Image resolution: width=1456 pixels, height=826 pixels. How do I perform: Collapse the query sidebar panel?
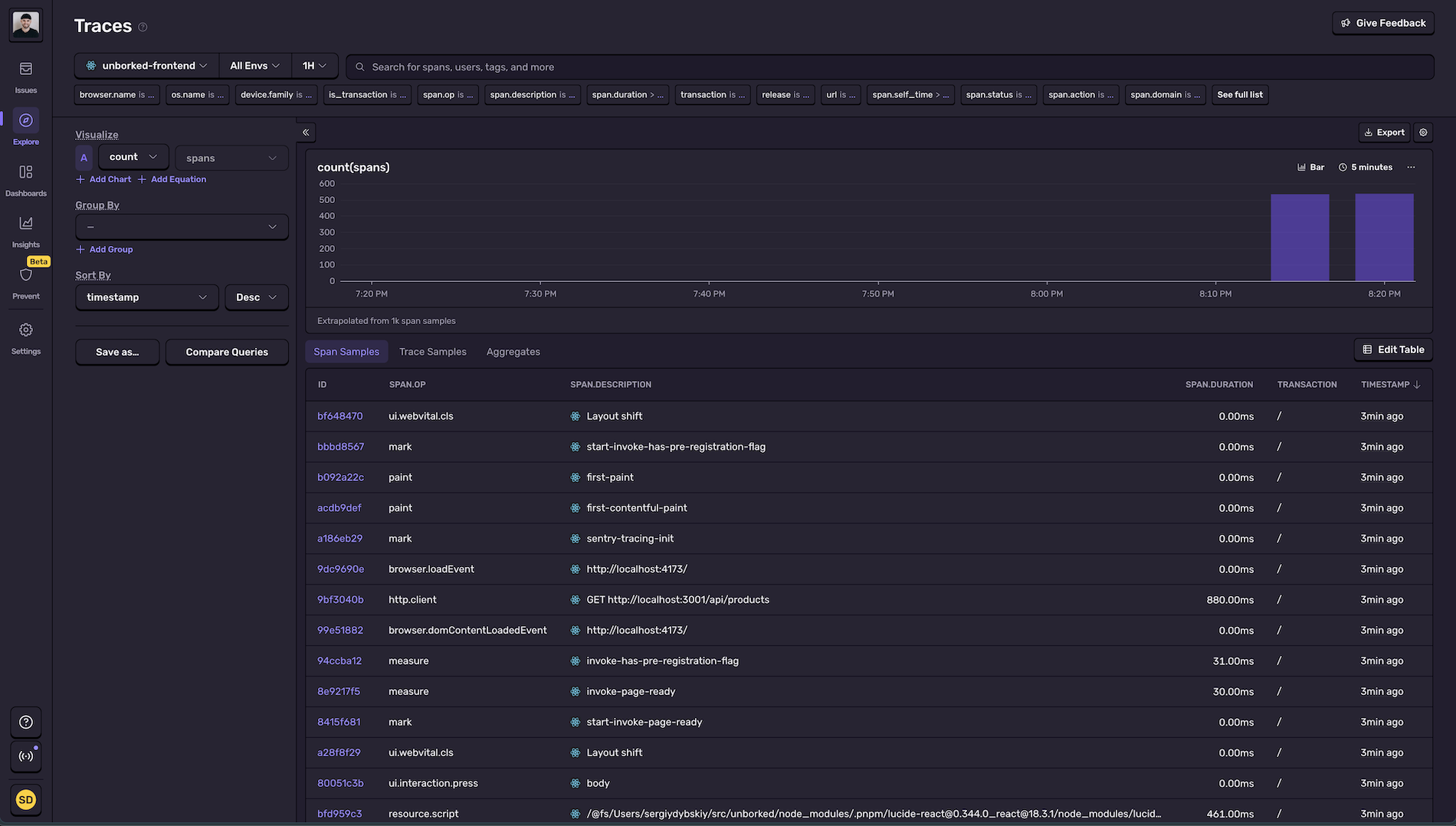[x=306, y=133]
